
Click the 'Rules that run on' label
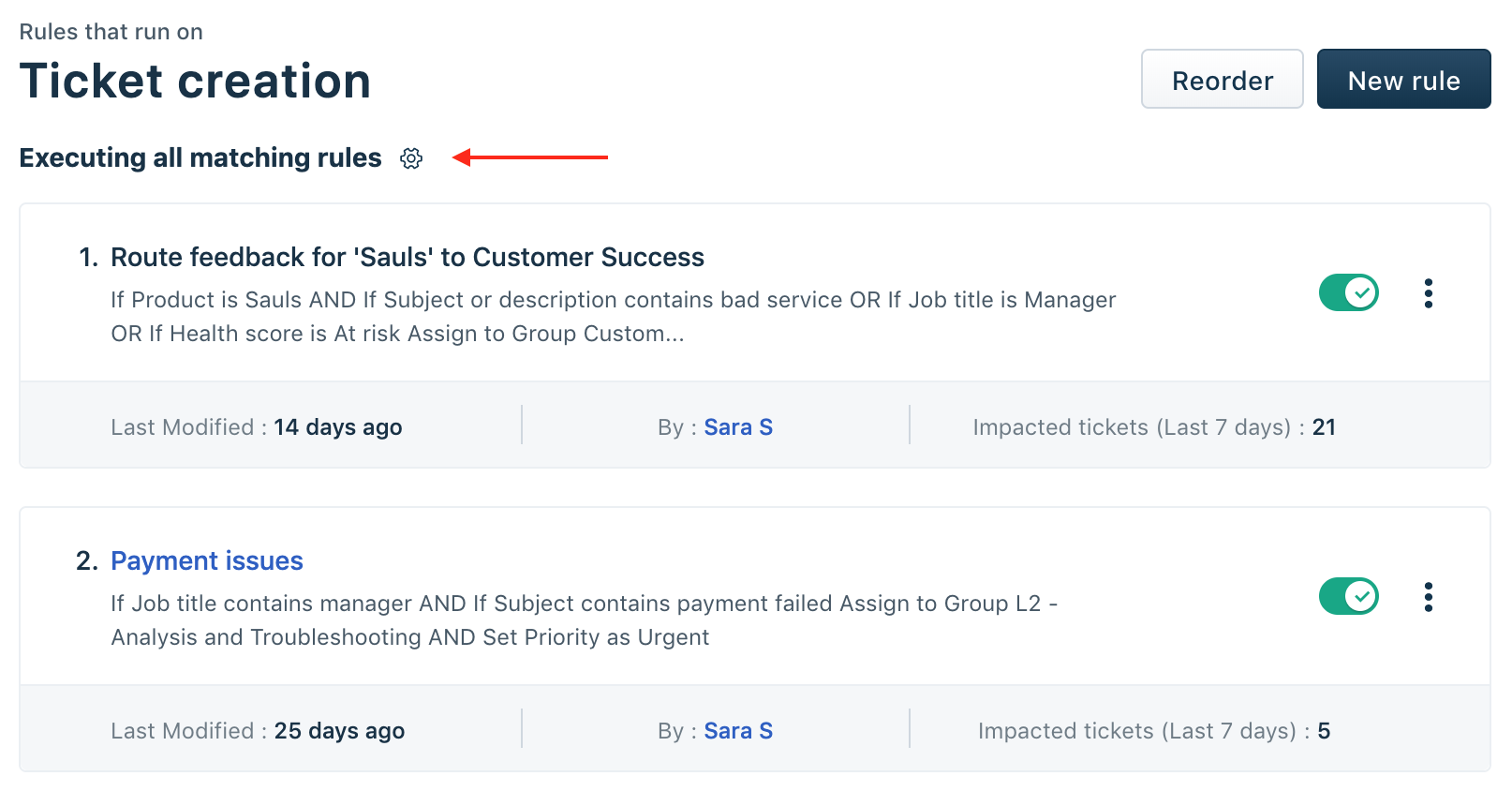click(x=111, y=32)
